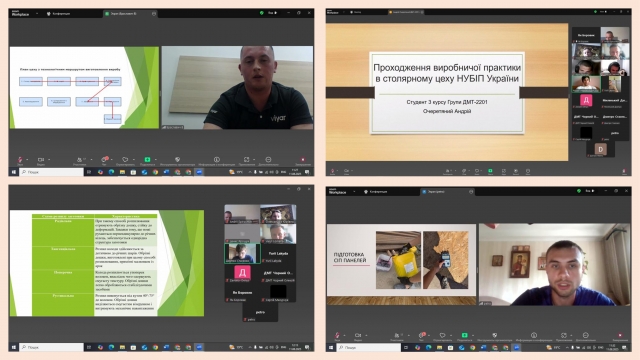Toggle microphone in the НУБІП title slide window
Screen dimensions: 640x360
pyautogui.click(x=333, y=171)
